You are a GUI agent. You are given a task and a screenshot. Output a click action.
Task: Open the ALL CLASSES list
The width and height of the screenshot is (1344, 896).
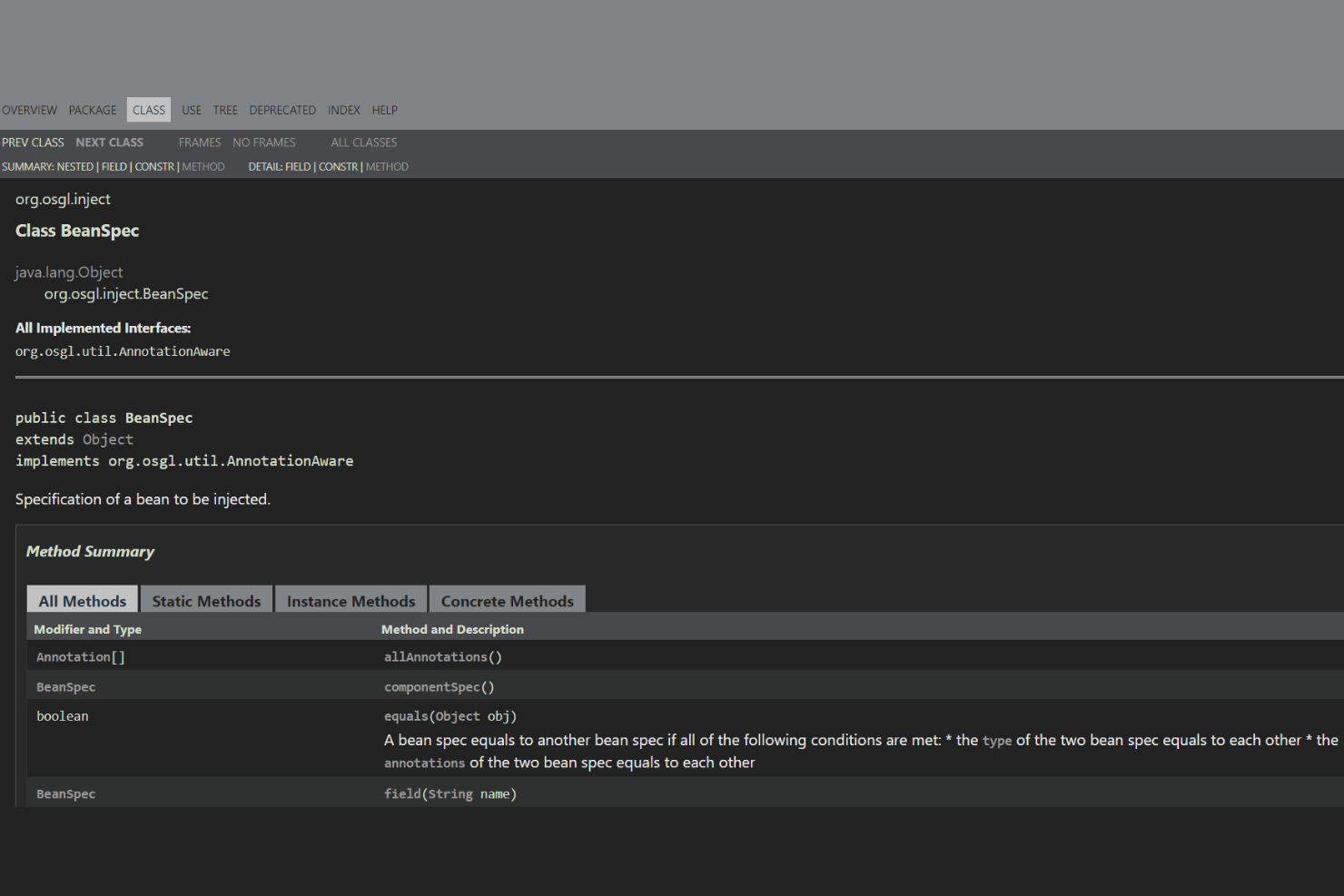(x=363, y=142)
